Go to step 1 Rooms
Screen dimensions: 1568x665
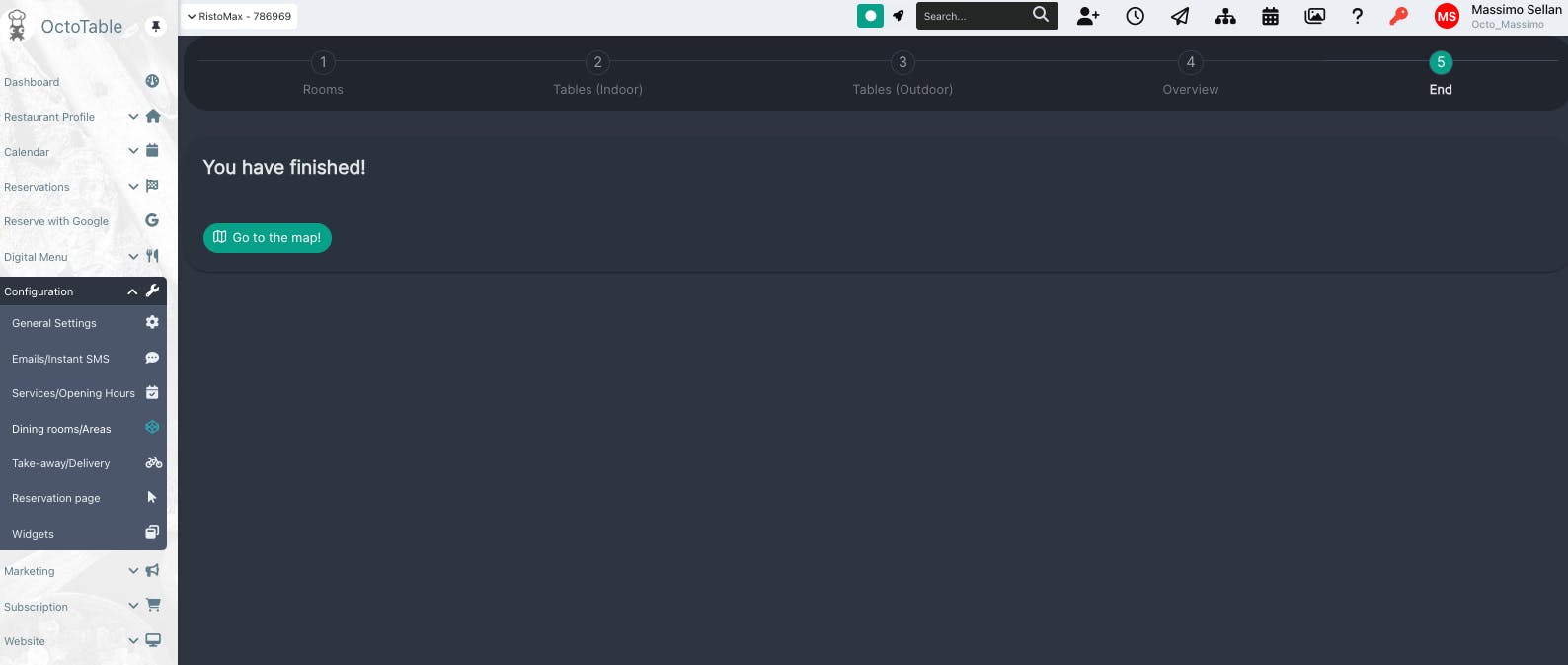coord(323,74)
